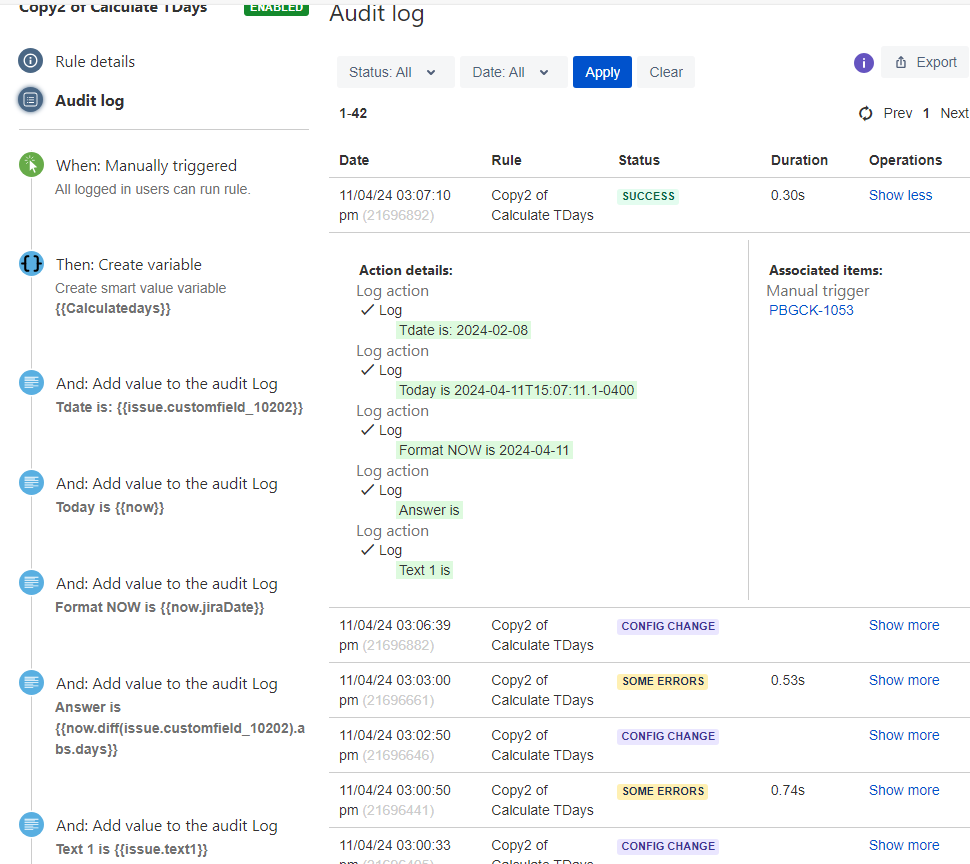Open the 'Tdate is' audit log action icon
Viewport: 970px width, 864px height.
(x=31, y=382)
